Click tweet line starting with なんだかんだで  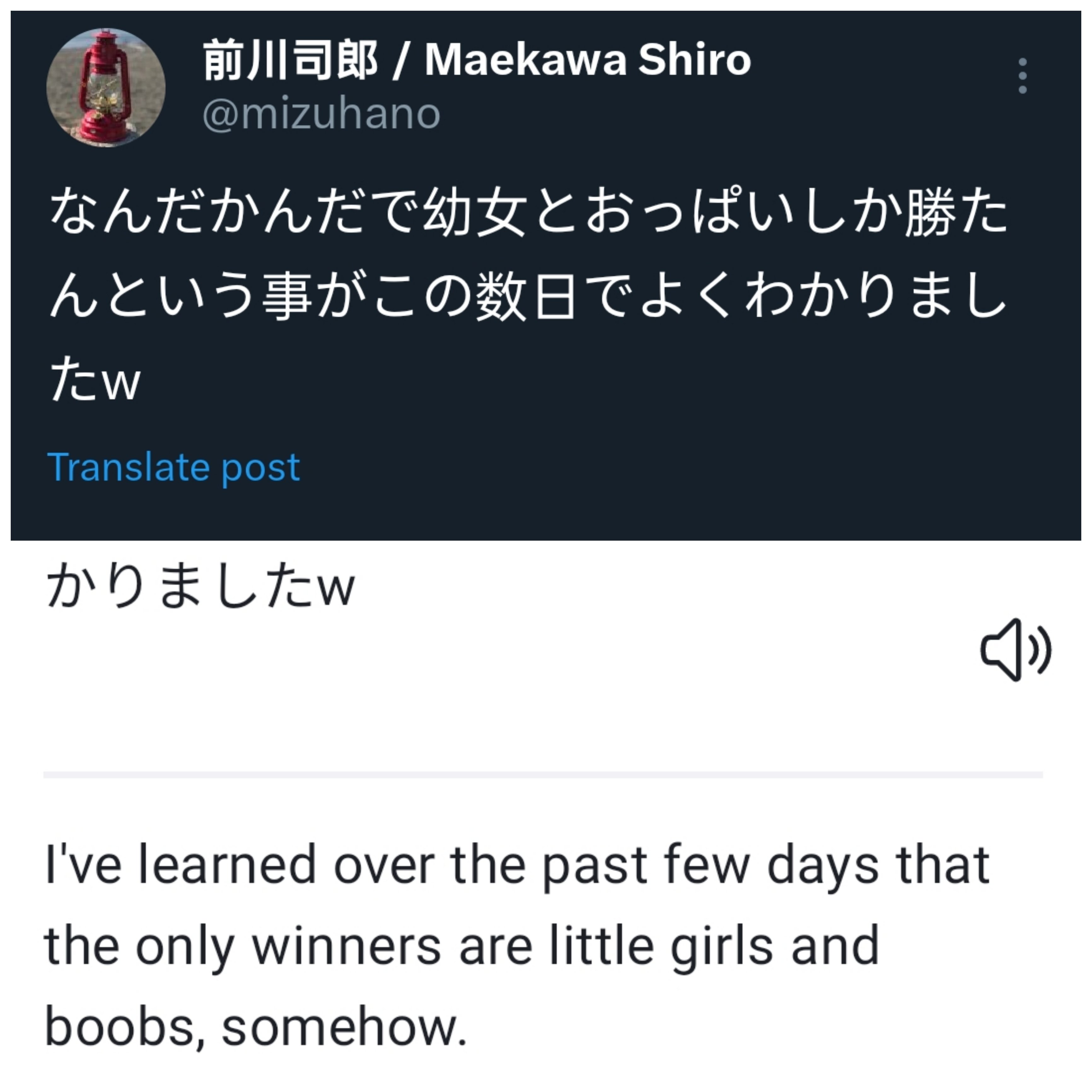(x=528, y=214)
